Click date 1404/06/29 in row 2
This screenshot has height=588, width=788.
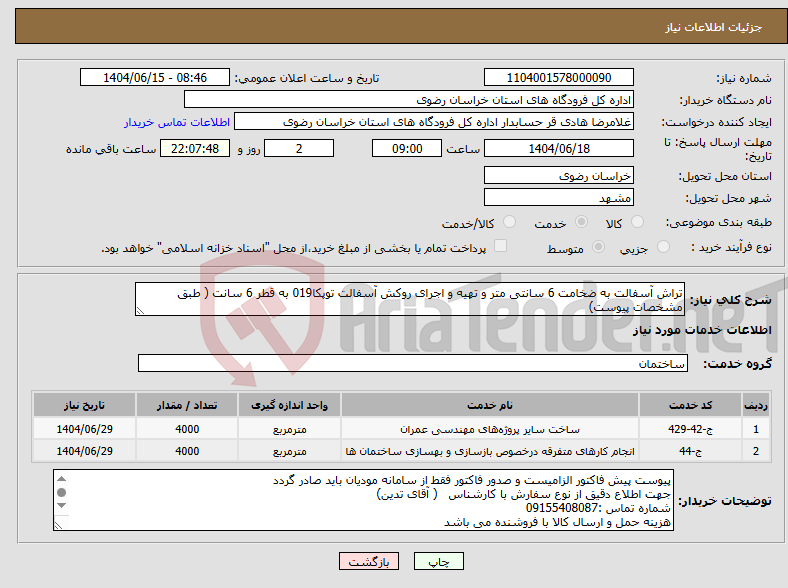84,451
